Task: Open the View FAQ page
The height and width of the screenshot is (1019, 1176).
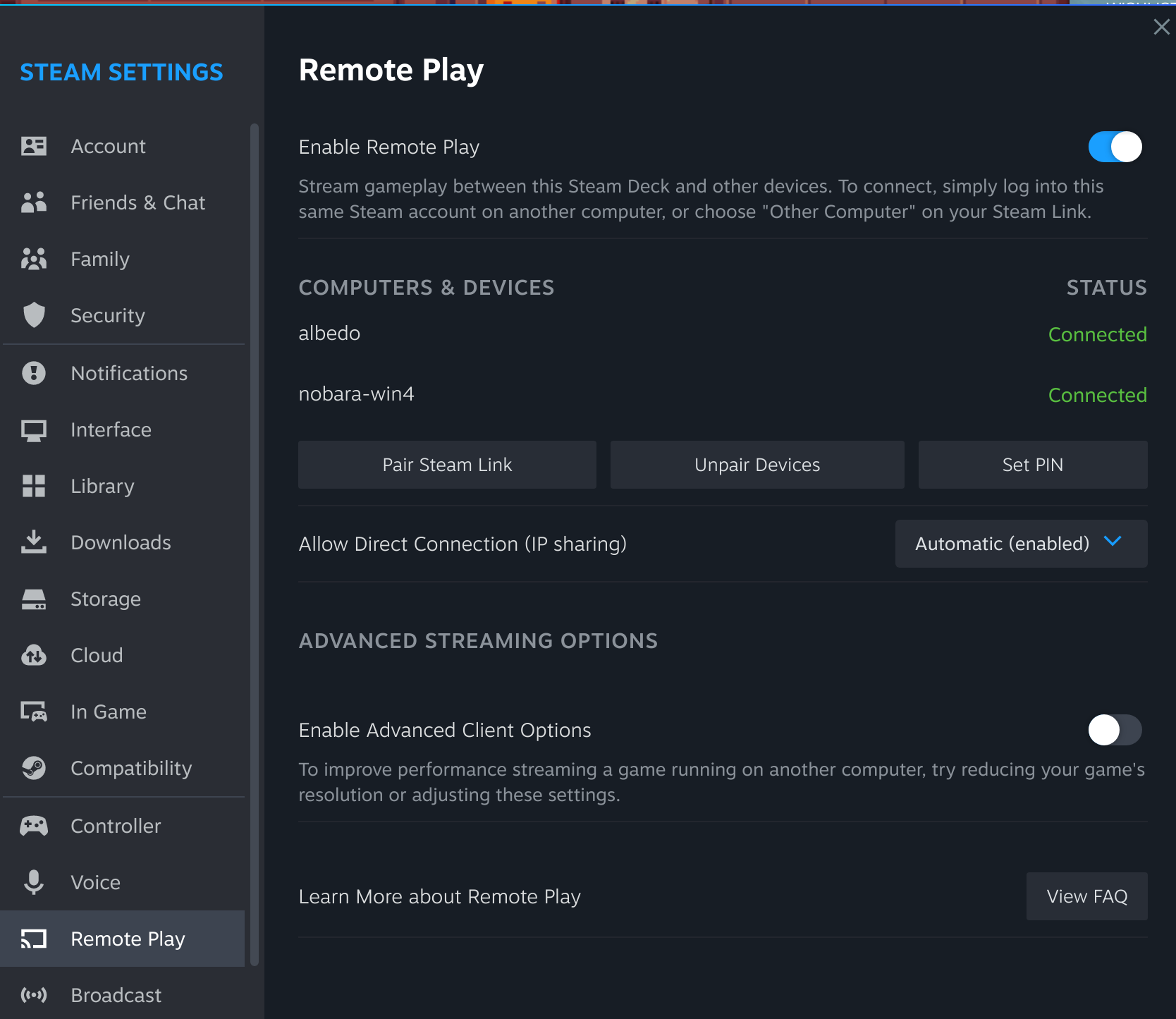Action: click(x=1086, y=896)
